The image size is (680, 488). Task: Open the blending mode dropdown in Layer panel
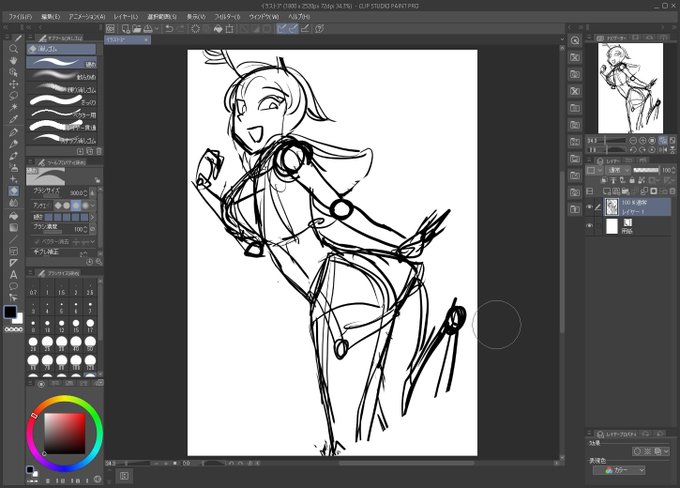[x=618, y=170]
